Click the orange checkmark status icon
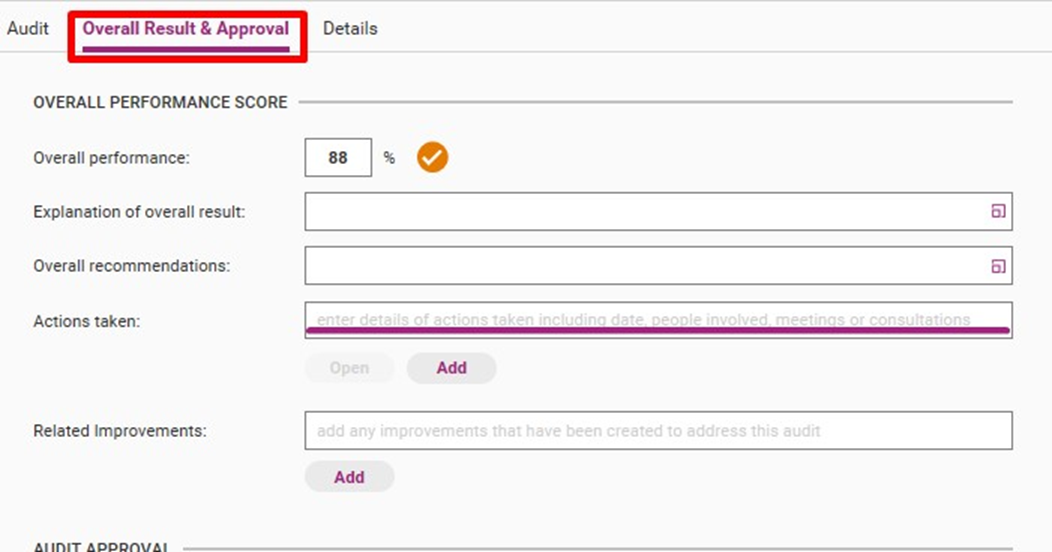Image resolution: width=1052 pixels, height=552 pixels. pos(433,158)
